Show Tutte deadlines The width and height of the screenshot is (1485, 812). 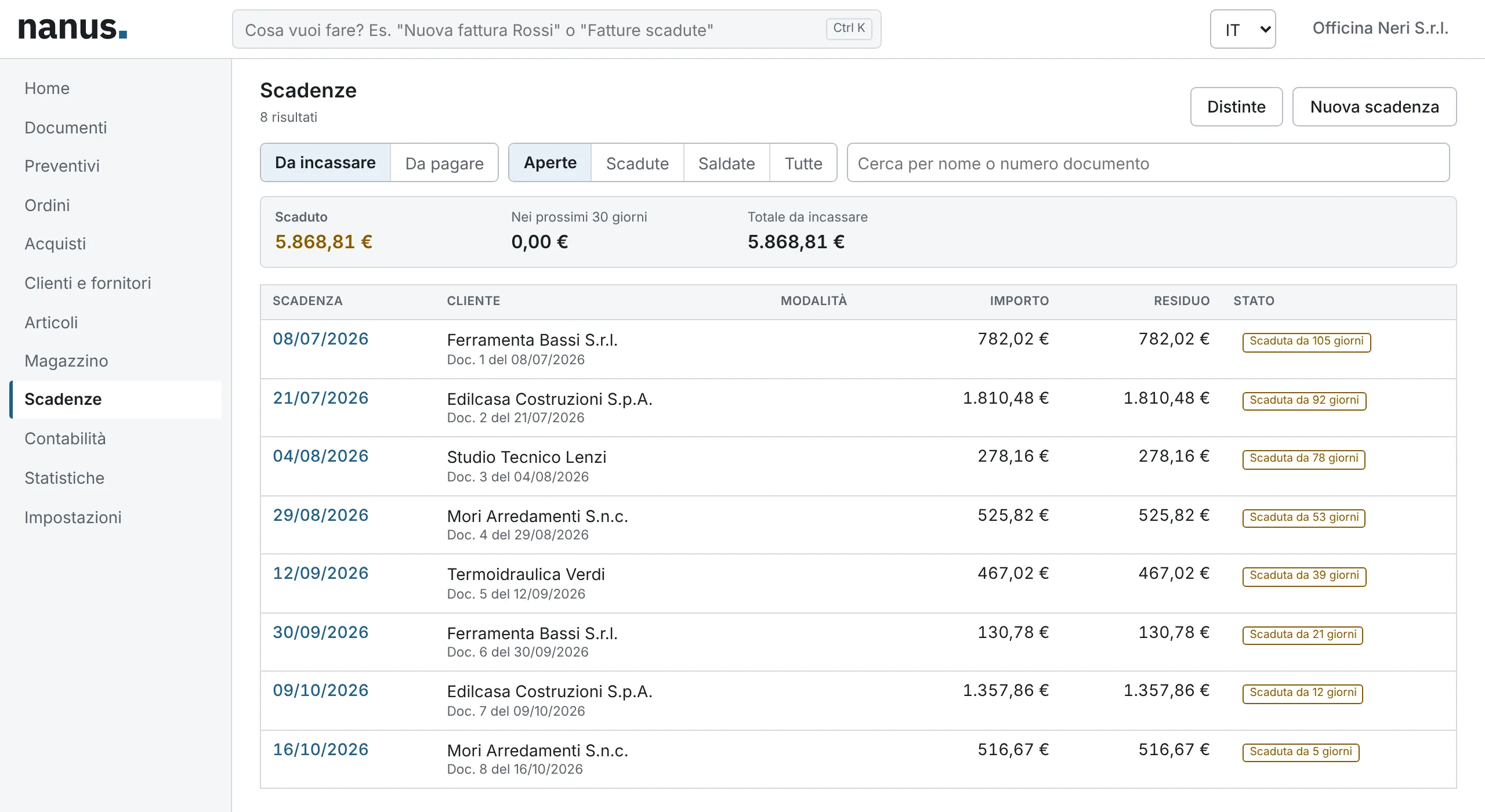[803, 163]
